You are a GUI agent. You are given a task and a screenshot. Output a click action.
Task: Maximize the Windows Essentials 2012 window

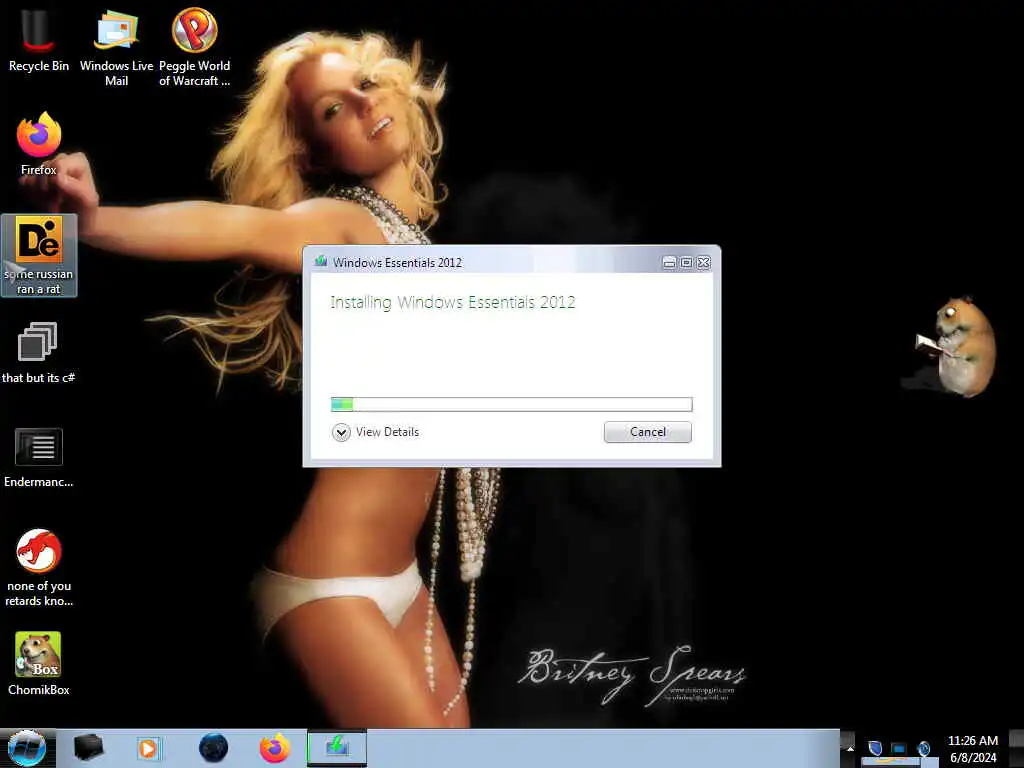tap(686, 263)
